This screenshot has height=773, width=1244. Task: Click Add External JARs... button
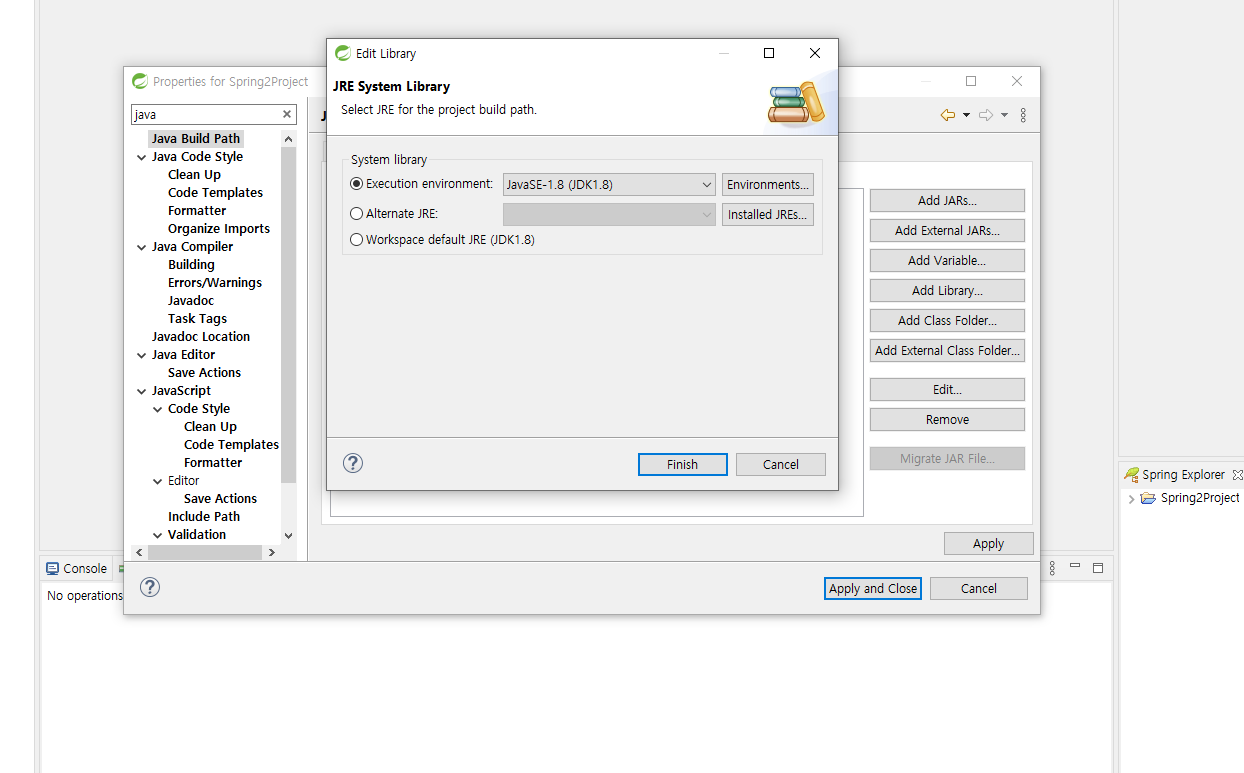click(947, 231)
